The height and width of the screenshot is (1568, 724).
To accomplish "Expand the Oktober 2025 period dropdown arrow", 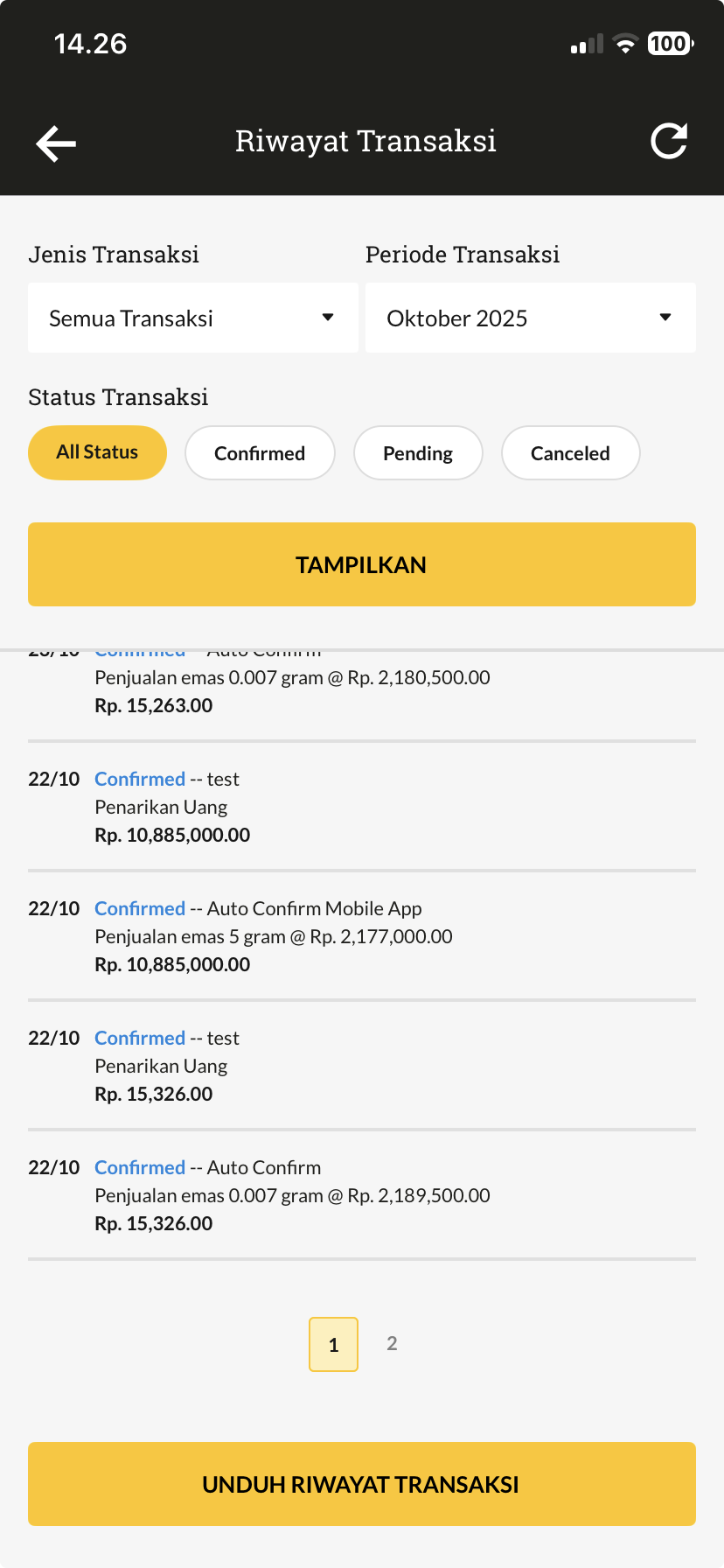I will [x=665, y=318].
